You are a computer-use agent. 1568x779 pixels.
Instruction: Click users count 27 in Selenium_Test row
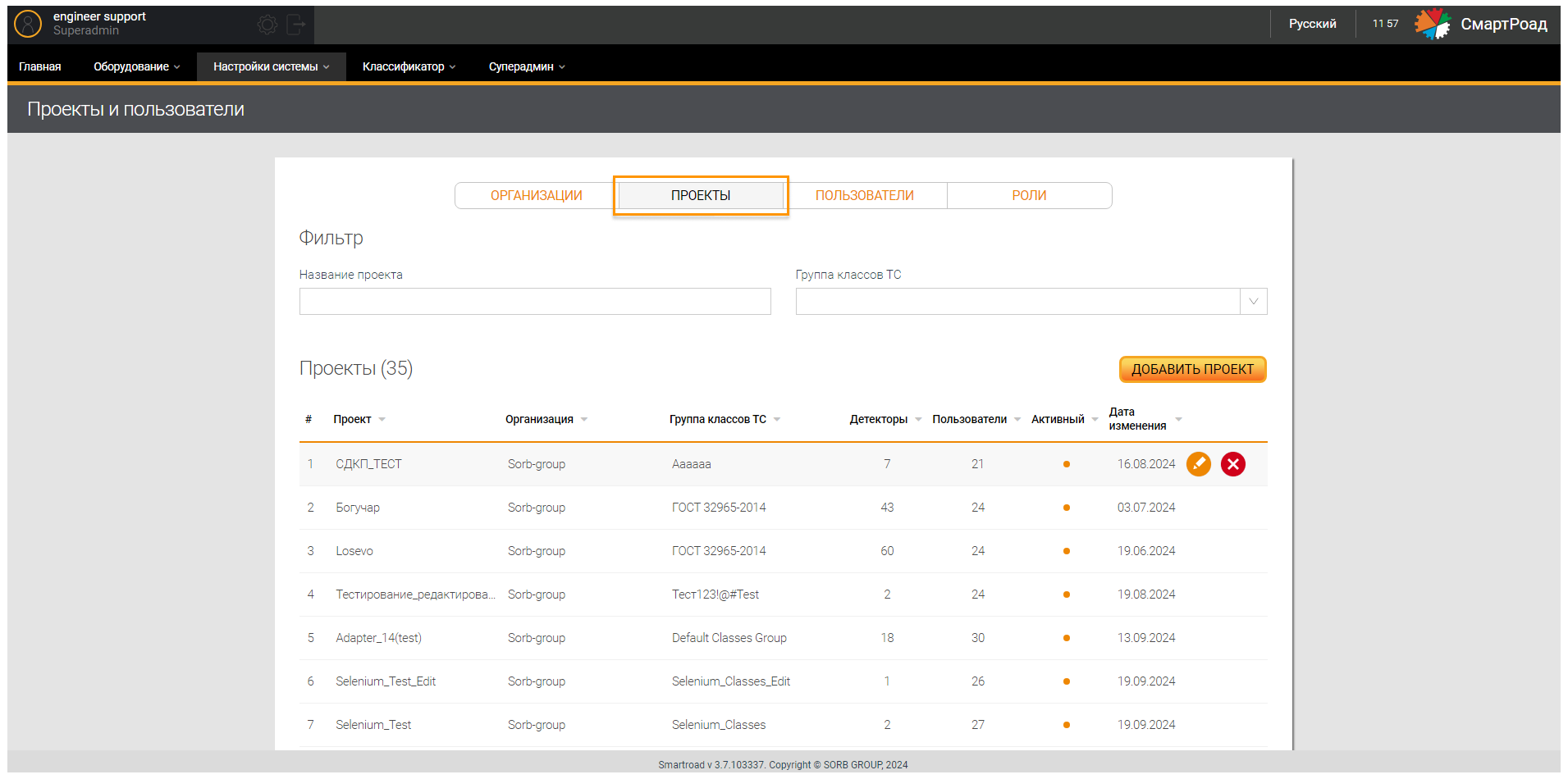(978, 725)
